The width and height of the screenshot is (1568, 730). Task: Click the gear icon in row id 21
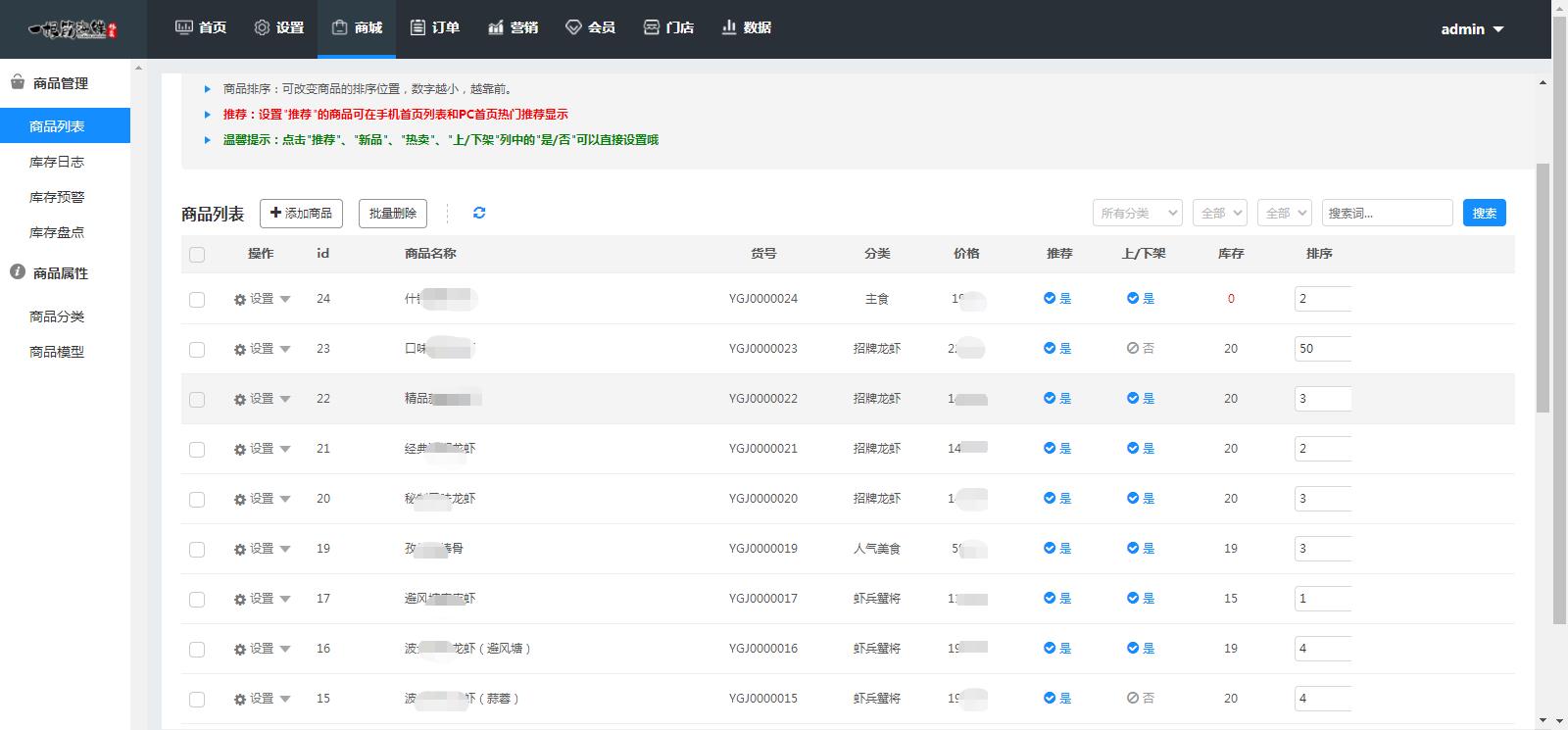point(240,450)
